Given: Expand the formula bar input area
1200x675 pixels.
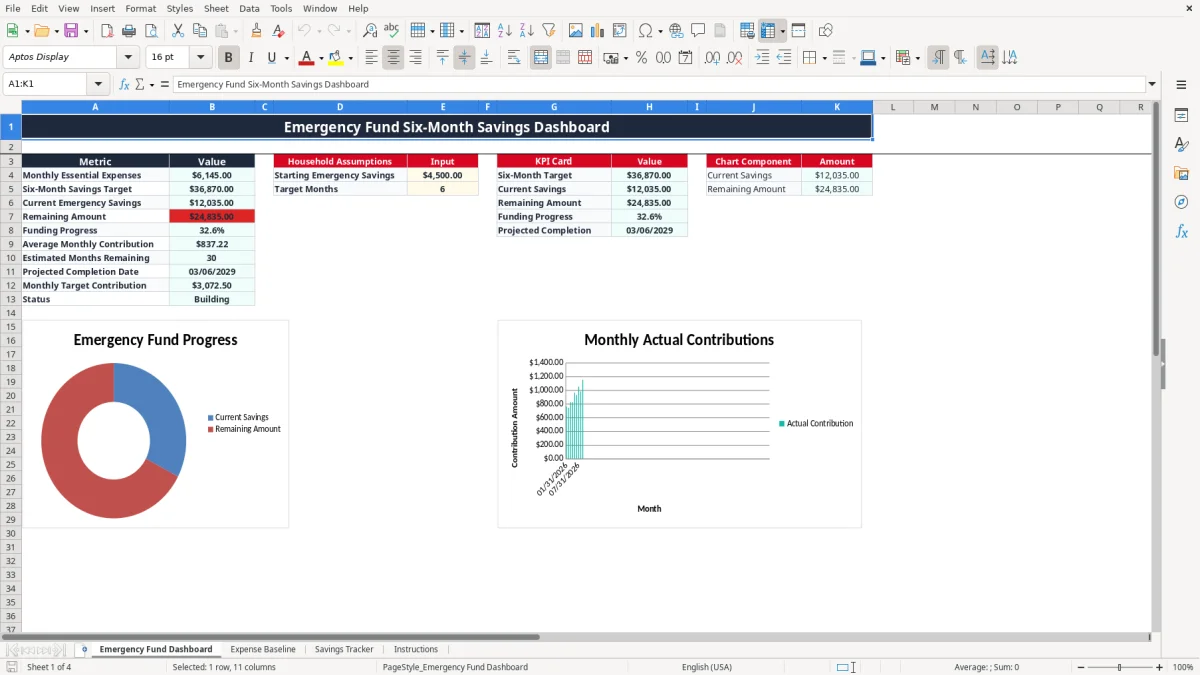Looking at the screenshot, I should coord(1152,84).
